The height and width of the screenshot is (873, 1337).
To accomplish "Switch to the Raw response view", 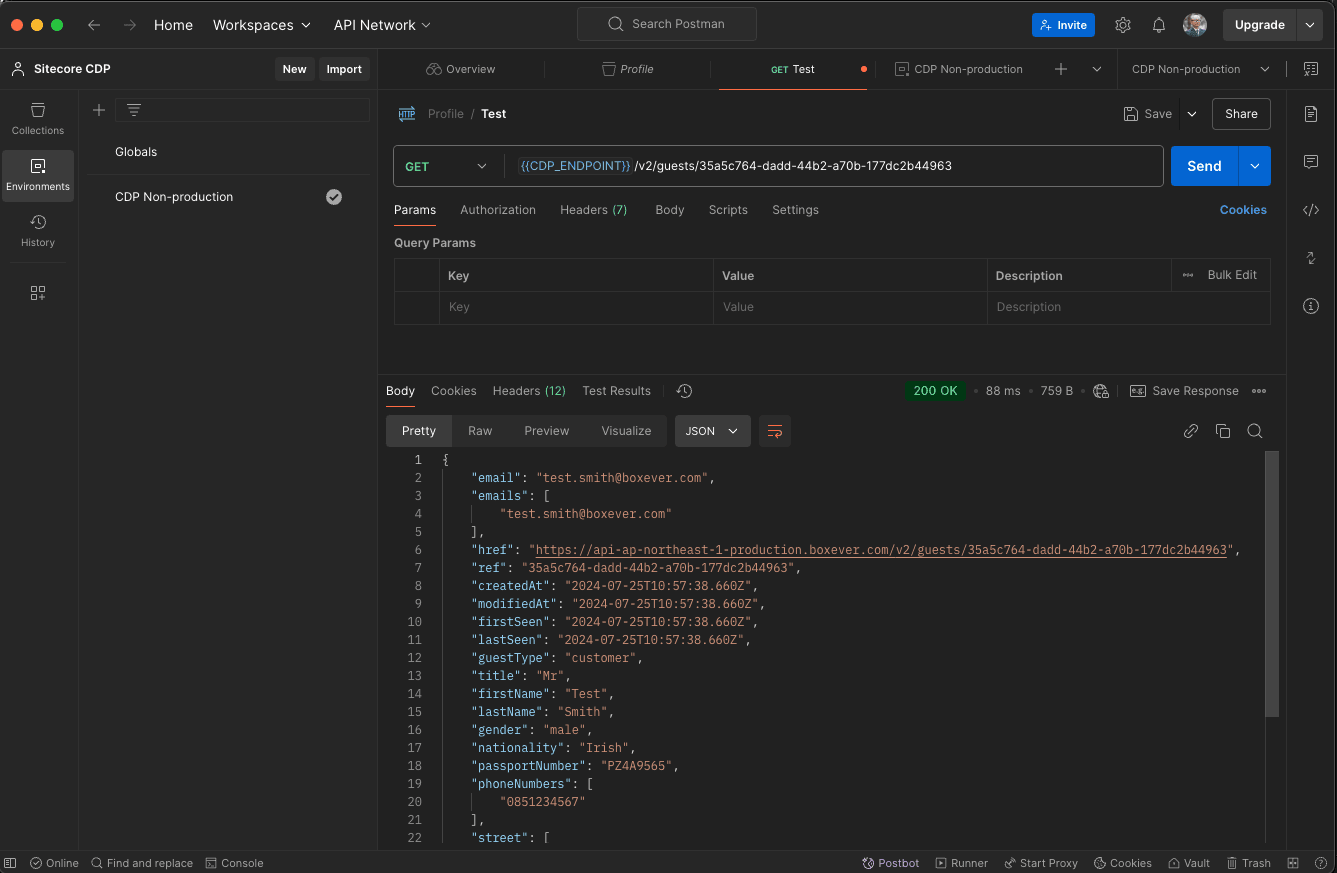I will pos(480,431).
